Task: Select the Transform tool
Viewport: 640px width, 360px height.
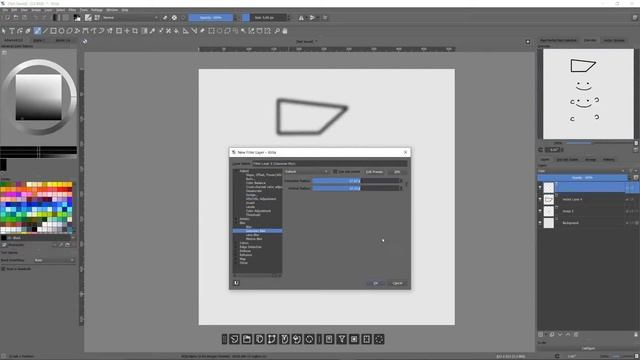Action: click(119, 31)
